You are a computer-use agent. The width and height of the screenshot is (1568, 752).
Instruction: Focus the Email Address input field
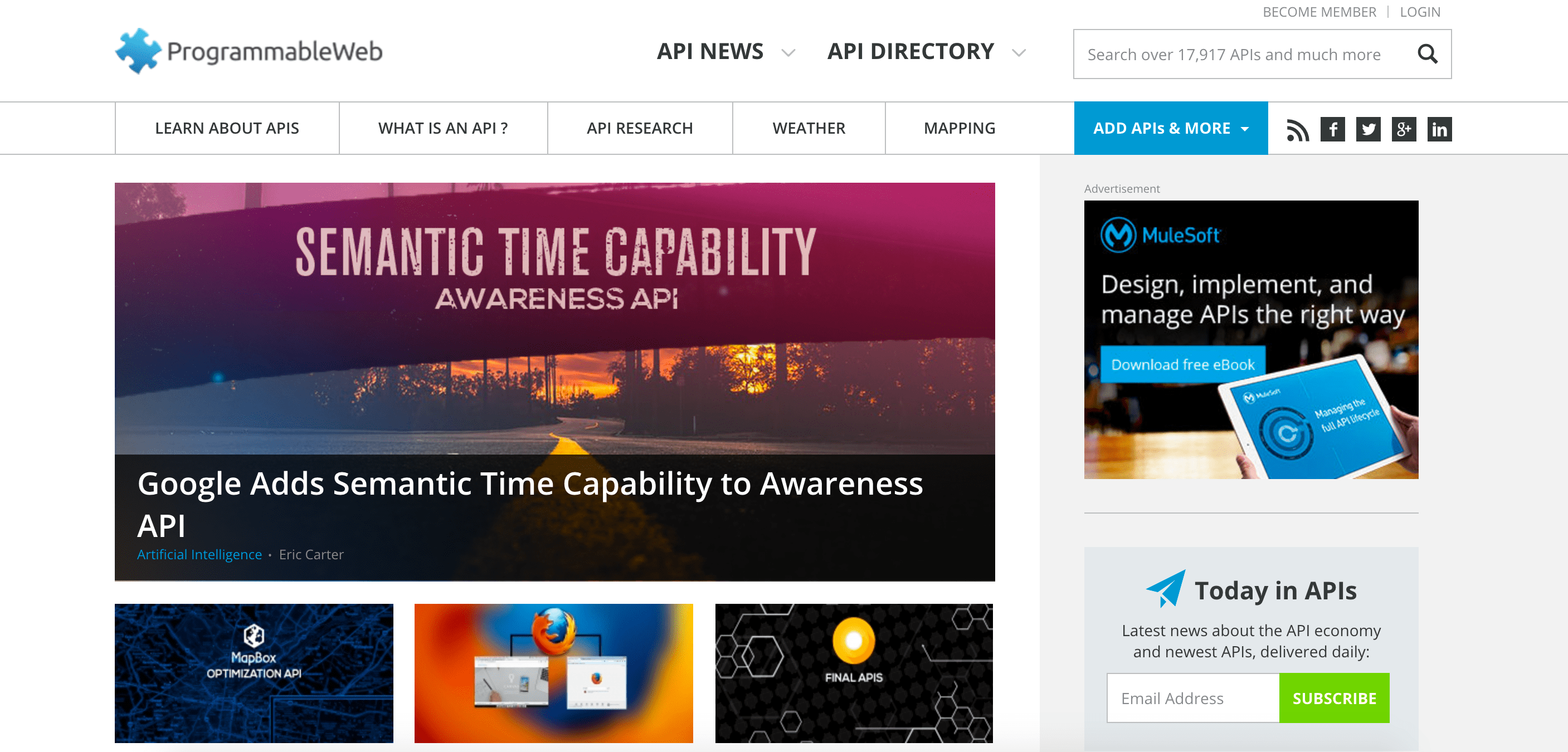(x=1193, y=698)
